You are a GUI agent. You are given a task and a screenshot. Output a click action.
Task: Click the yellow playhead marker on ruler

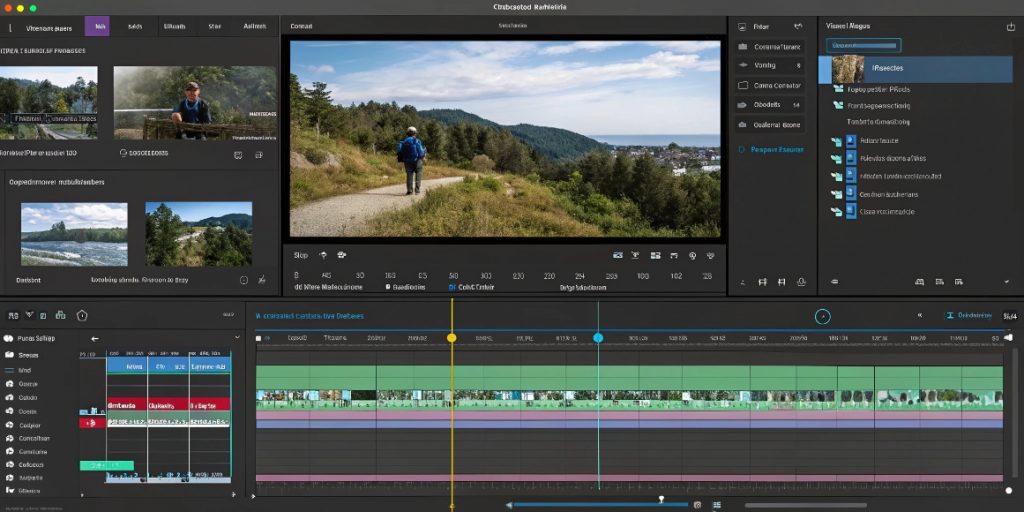click(451, 338)
